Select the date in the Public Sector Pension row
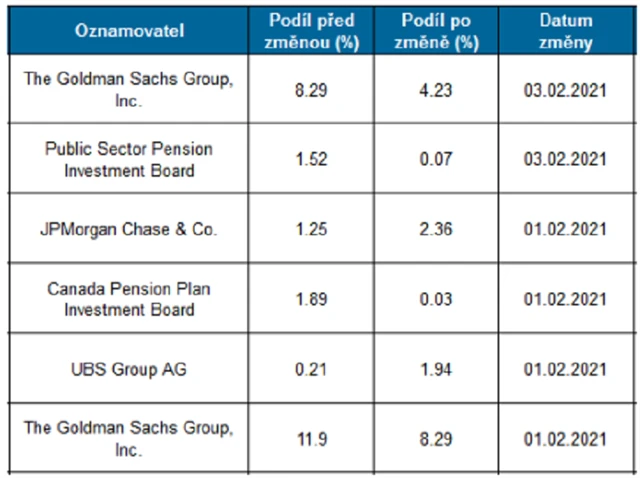 565,159
